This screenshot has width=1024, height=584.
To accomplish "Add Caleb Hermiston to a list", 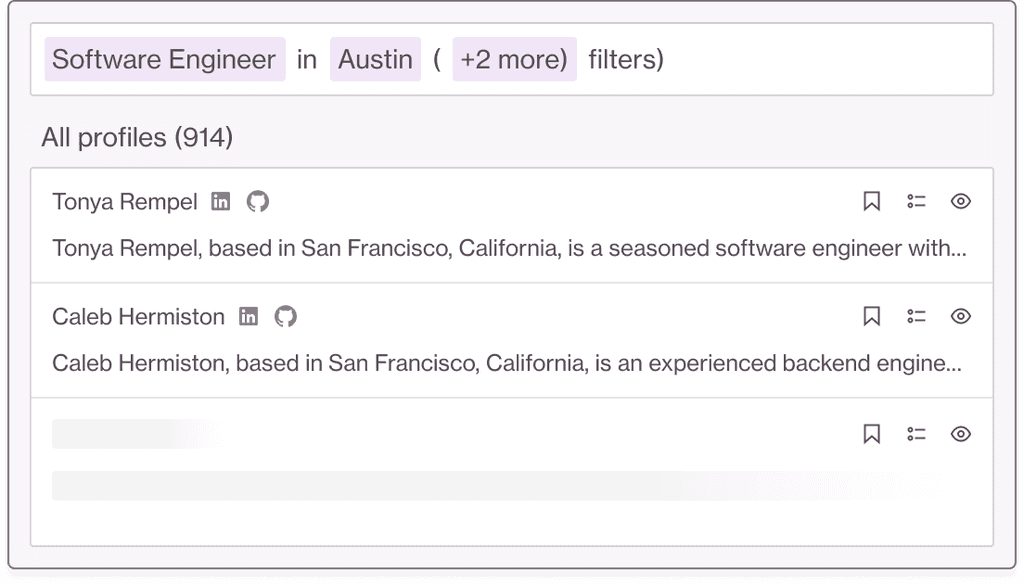I will 916,317.
